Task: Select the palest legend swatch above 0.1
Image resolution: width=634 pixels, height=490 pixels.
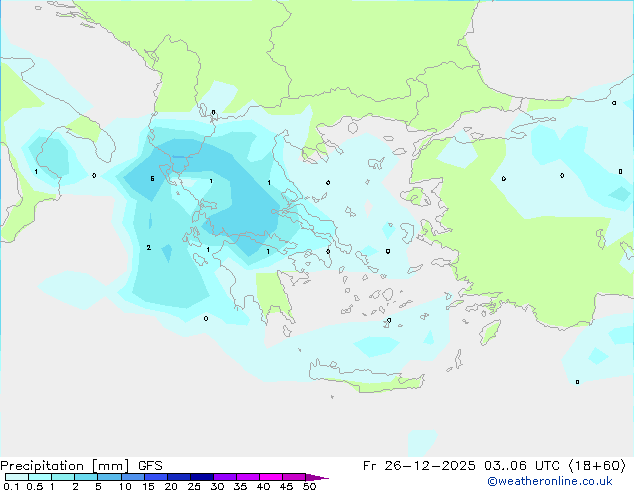Action: point(17,477)
